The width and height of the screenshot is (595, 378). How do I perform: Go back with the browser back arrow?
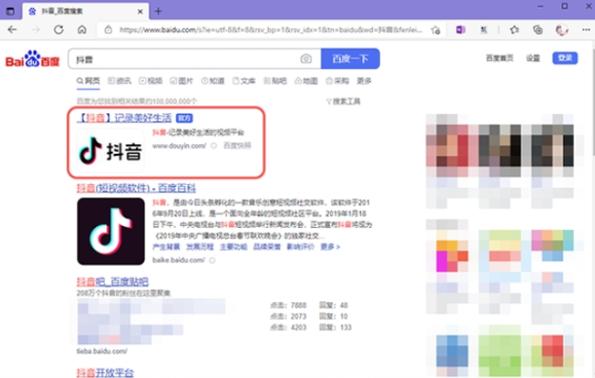[12, 30]
